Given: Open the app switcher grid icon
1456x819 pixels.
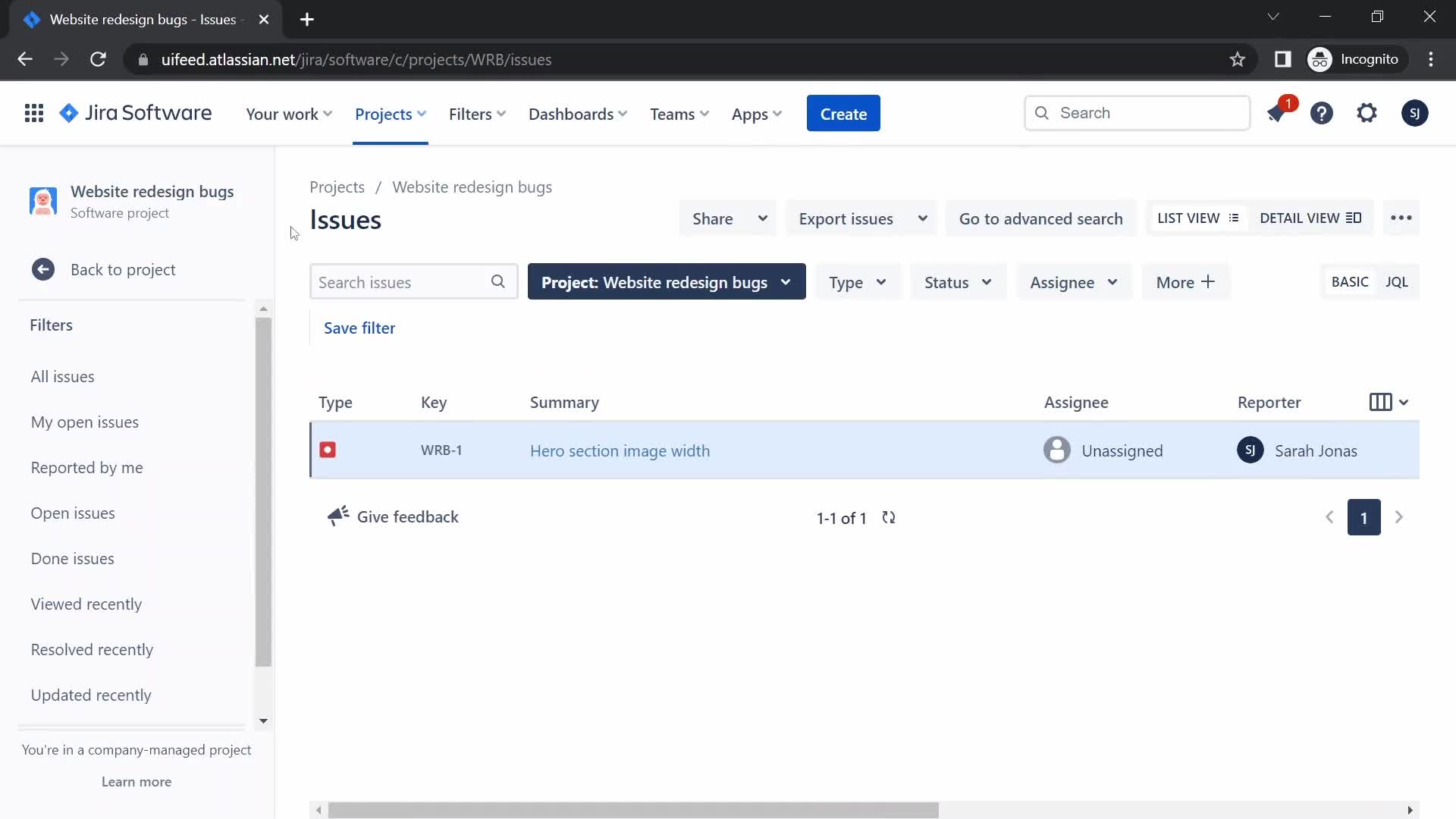Looking at the screenshot, I should click(x=33, y=114).
